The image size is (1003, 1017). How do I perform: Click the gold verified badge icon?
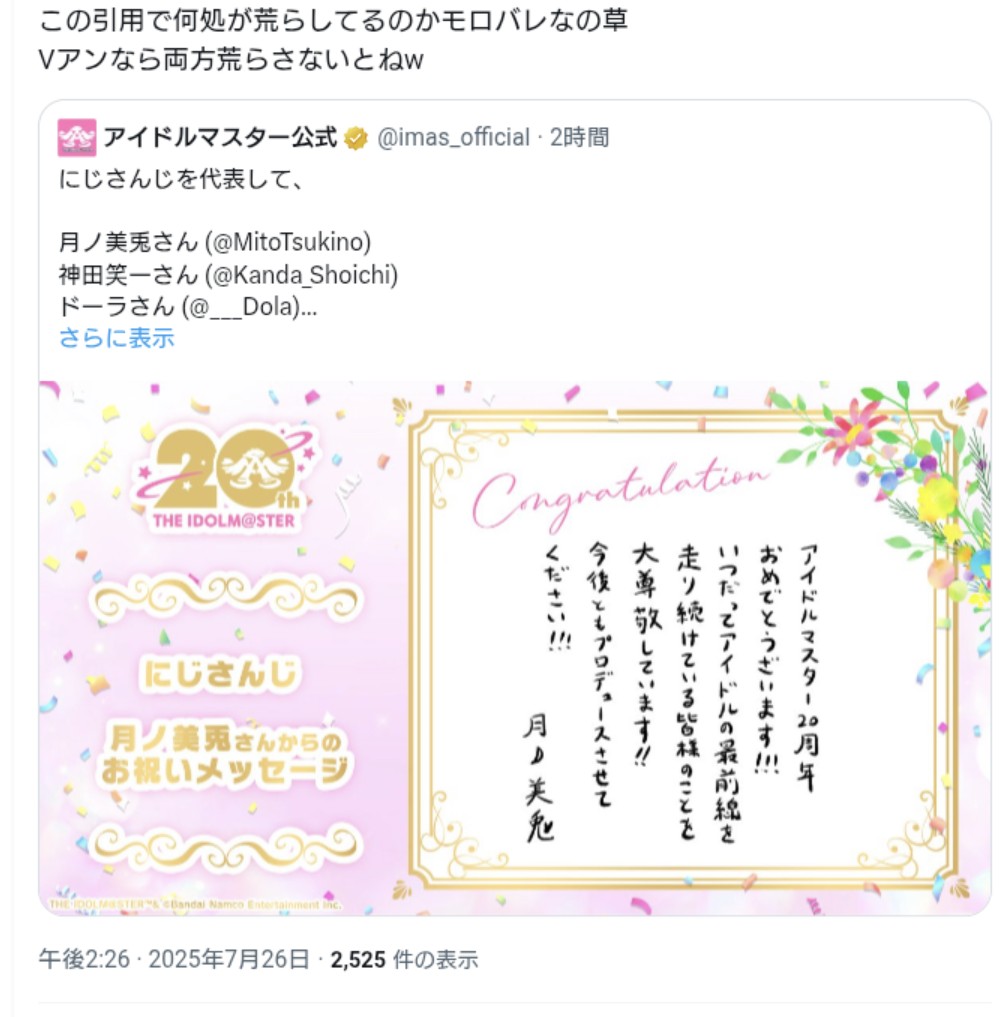coord(356,138)
